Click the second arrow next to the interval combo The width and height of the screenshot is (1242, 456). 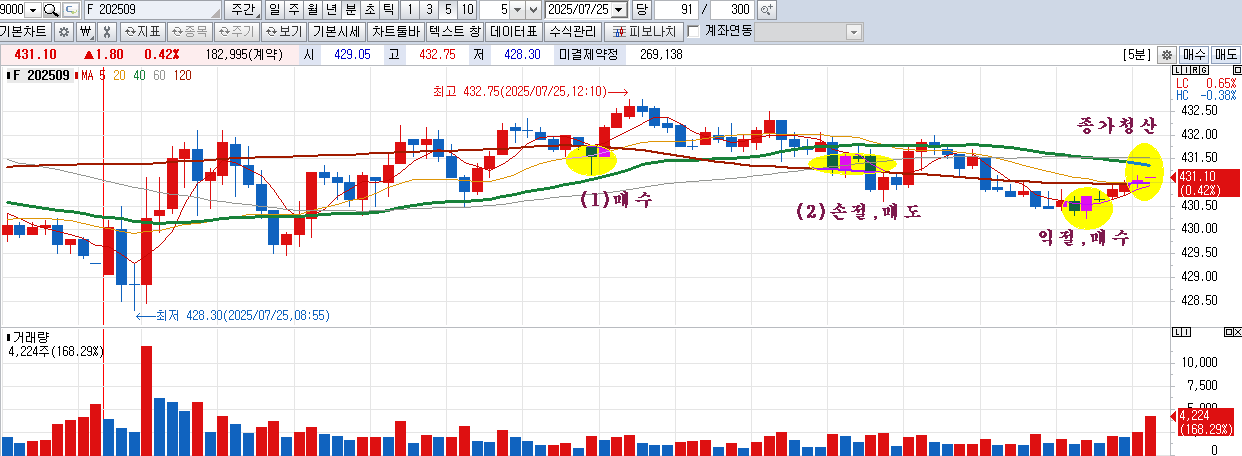[x=533, y=10]
